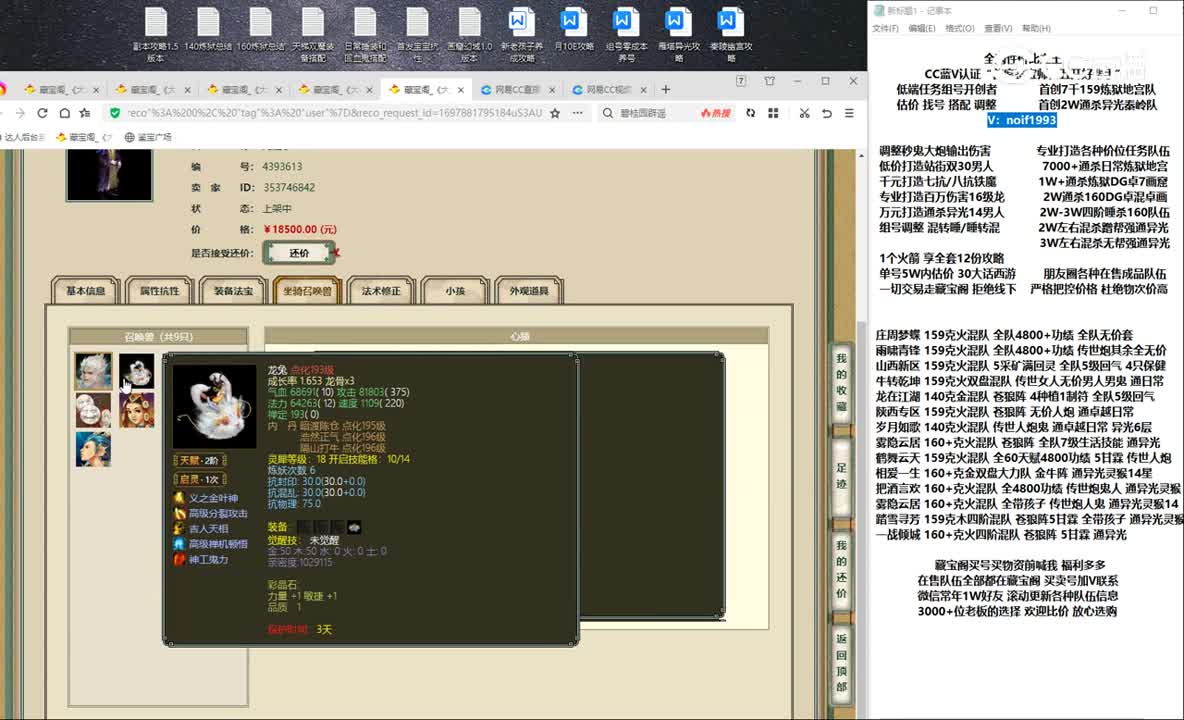Select the 坐骑召唤兽 tab
1184x720 pixels.
(307, 291)
